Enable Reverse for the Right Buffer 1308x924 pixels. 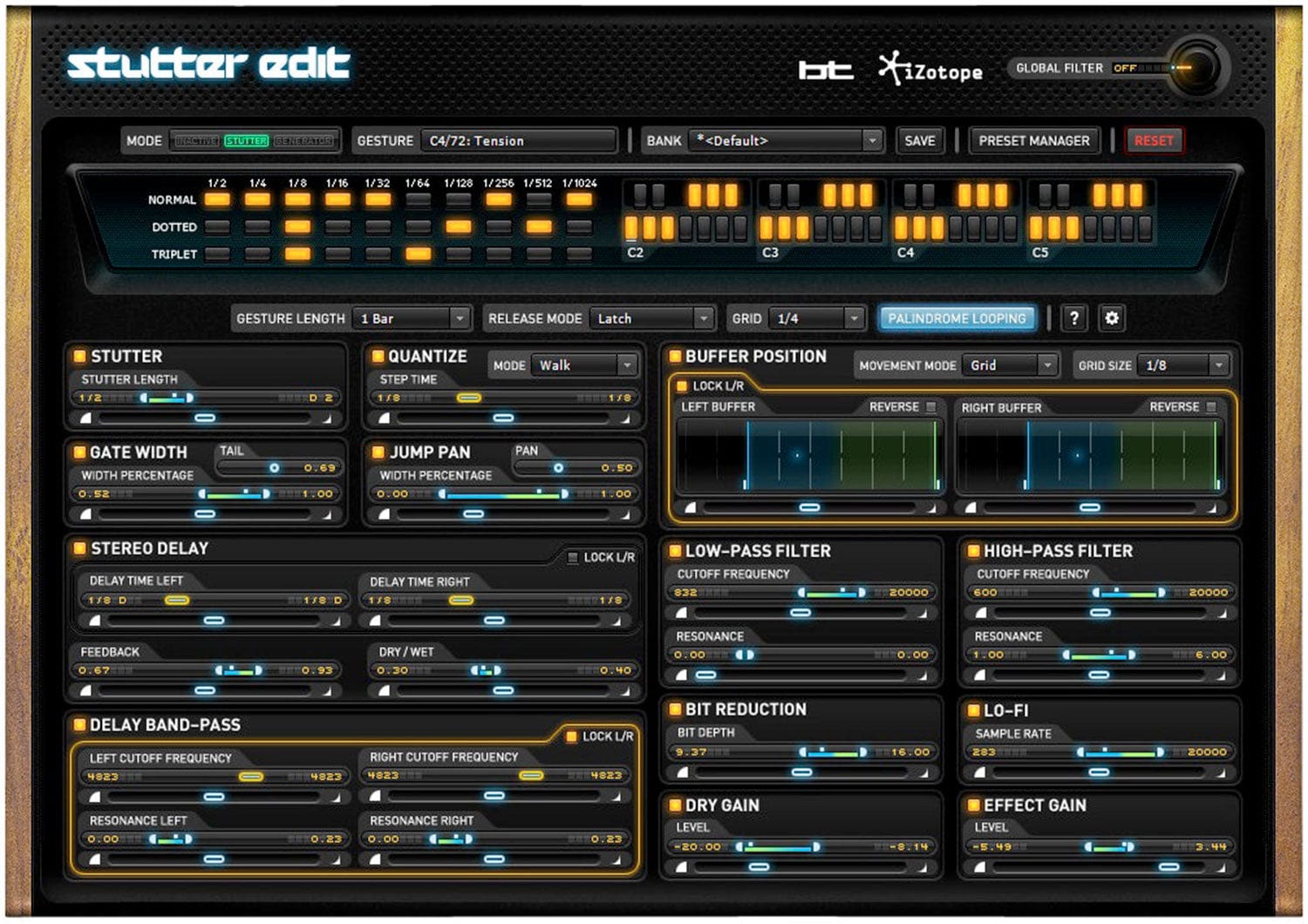(1212, 407)
